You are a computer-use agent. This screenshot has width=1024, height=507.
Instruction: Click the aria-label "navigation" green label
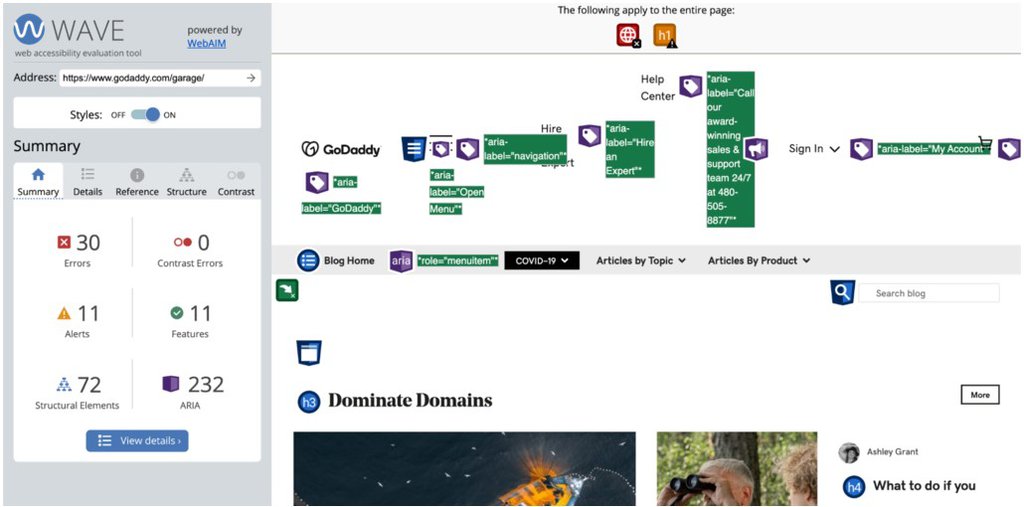pos(525,149)
